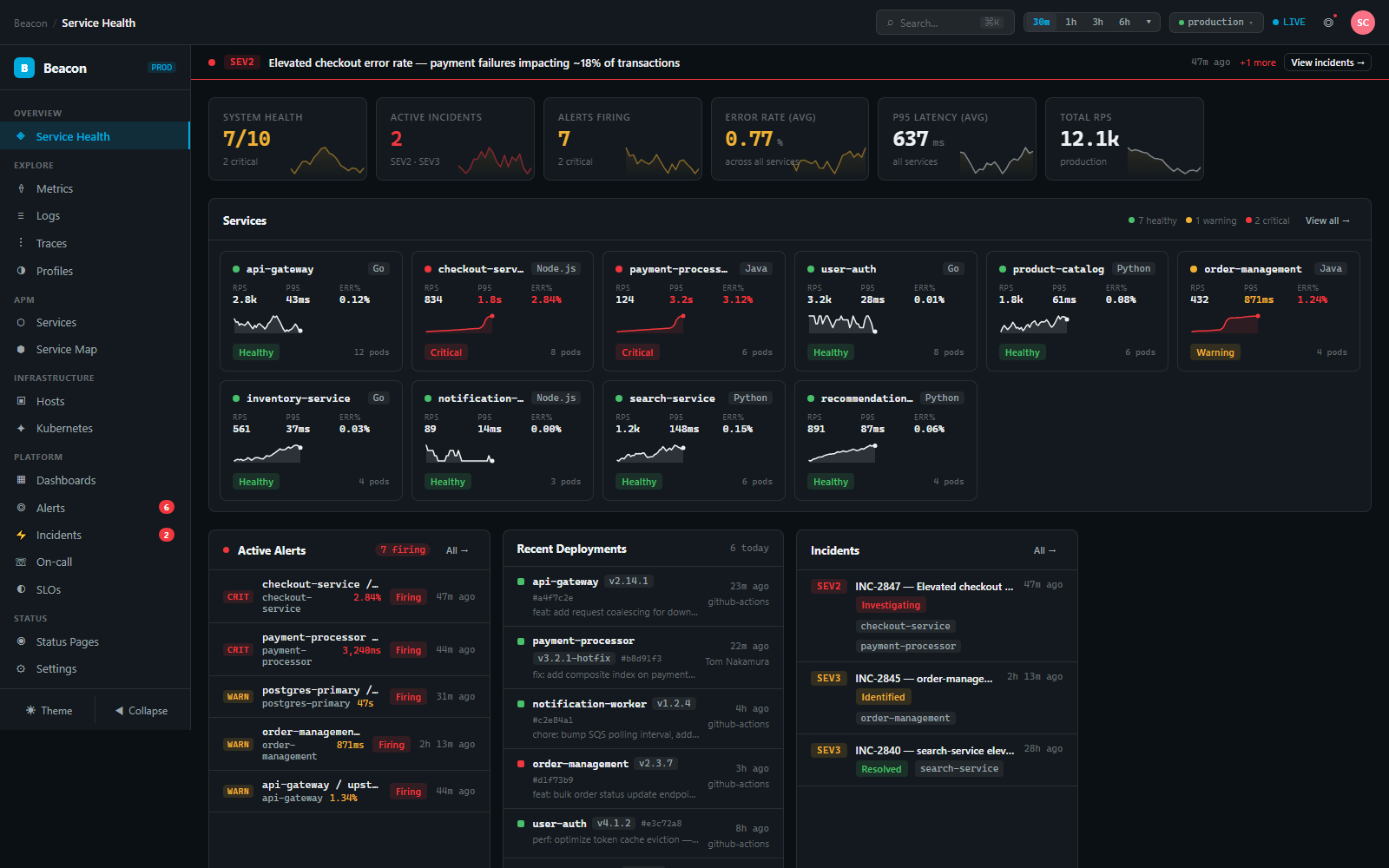
Task: Click the Active Incidents summary card
Action: [455, 139]
